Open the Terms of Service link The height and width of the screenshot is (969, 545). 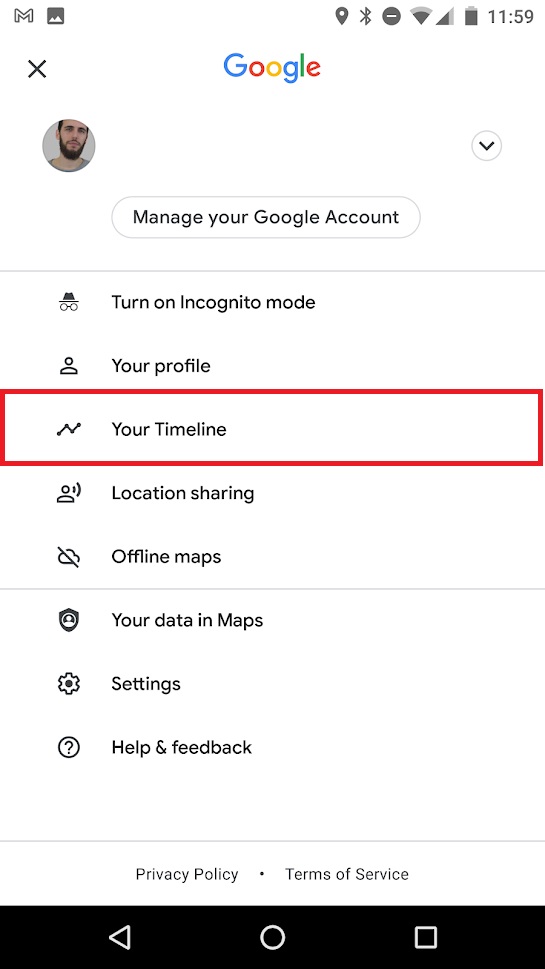tap(347, 874)
